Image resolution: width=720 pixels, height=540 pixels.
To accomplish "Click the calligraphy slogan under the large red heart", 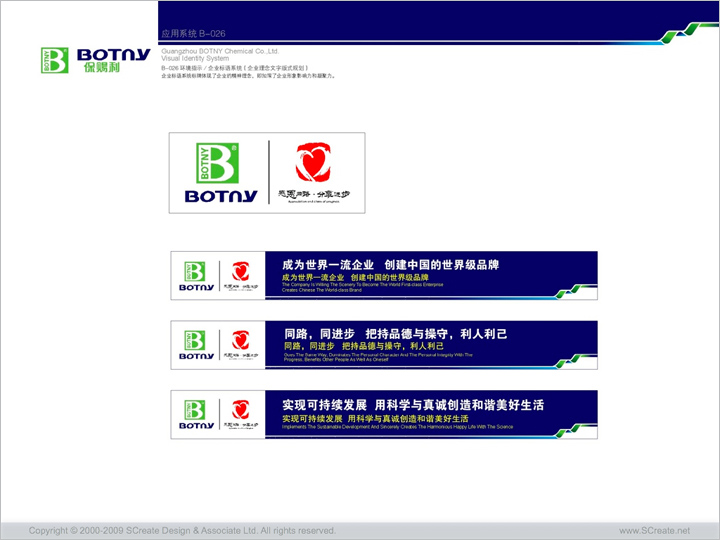I will point(314,196).
